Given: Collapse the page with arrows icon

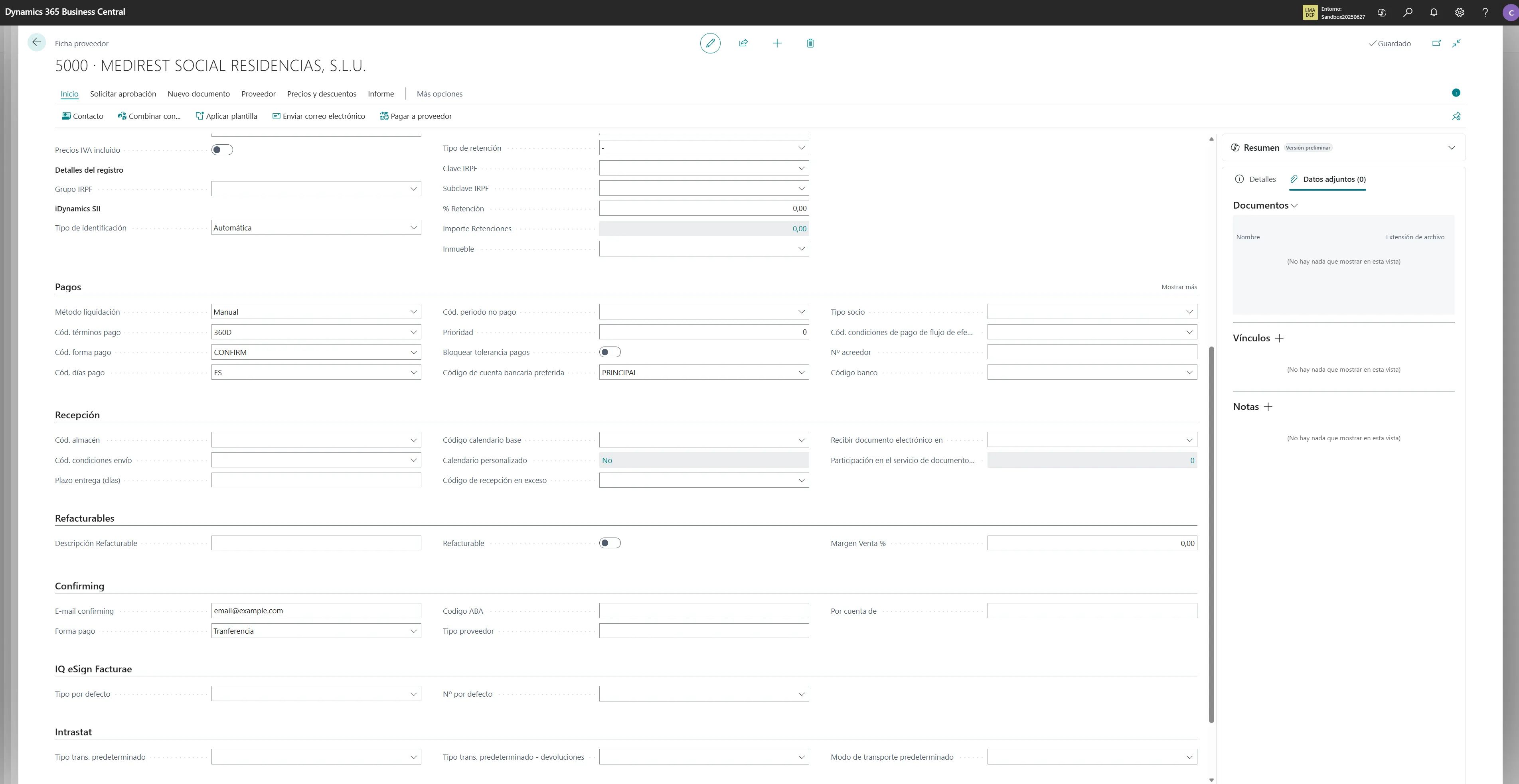Looking at the screenshot, I should (1456, 43).
